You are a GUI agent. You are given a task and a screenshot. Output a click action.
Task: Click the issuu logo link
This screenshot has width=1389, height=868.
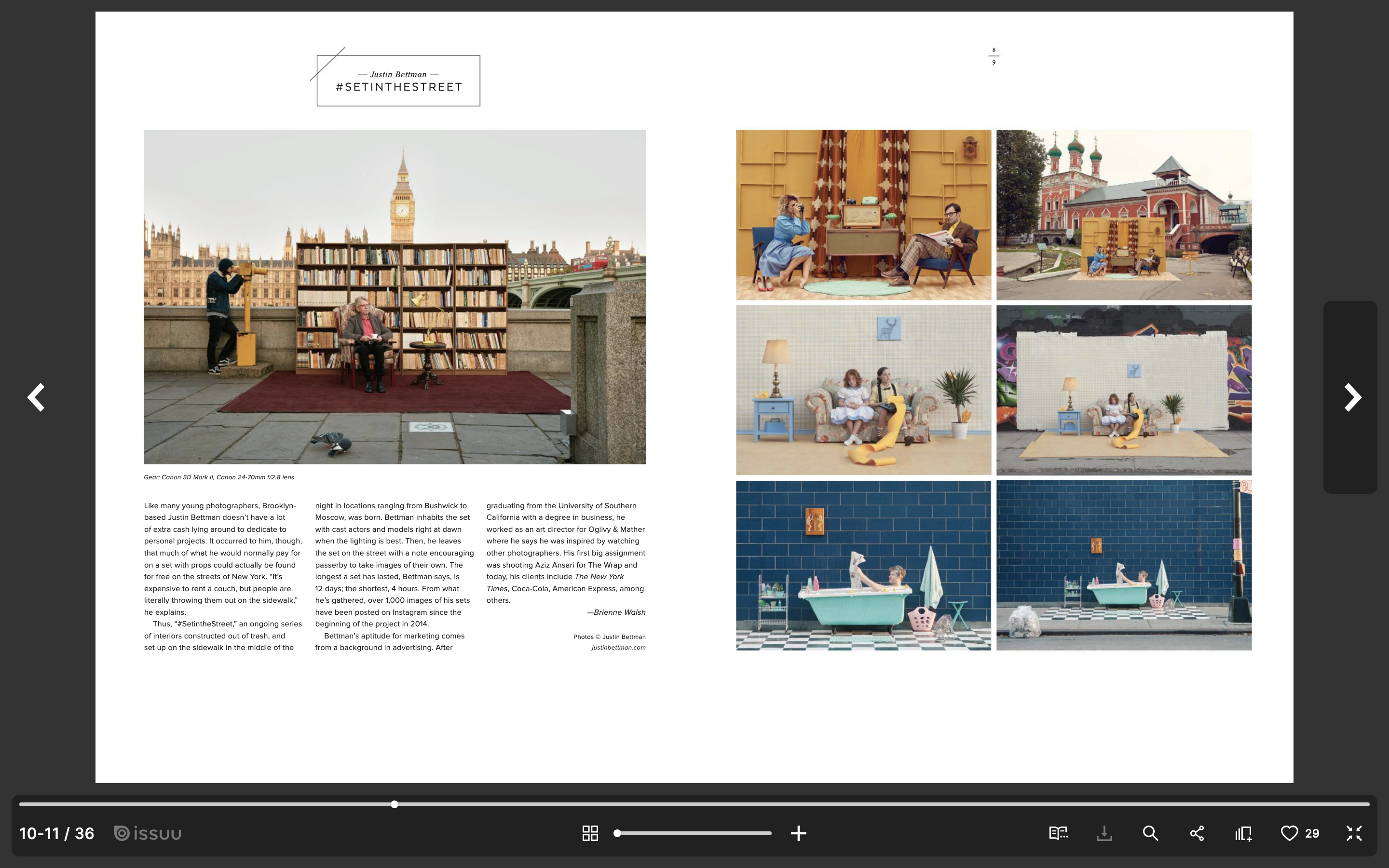click(x=148, y=833)
